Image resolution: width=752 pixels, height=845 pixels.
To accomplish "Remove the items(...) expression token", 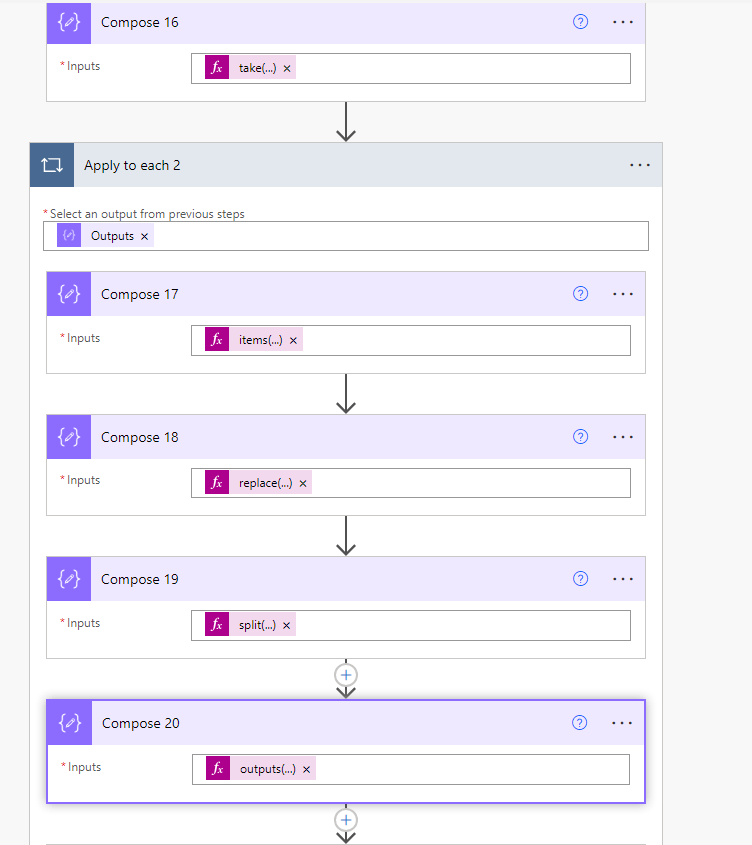I will coord(292,339).
